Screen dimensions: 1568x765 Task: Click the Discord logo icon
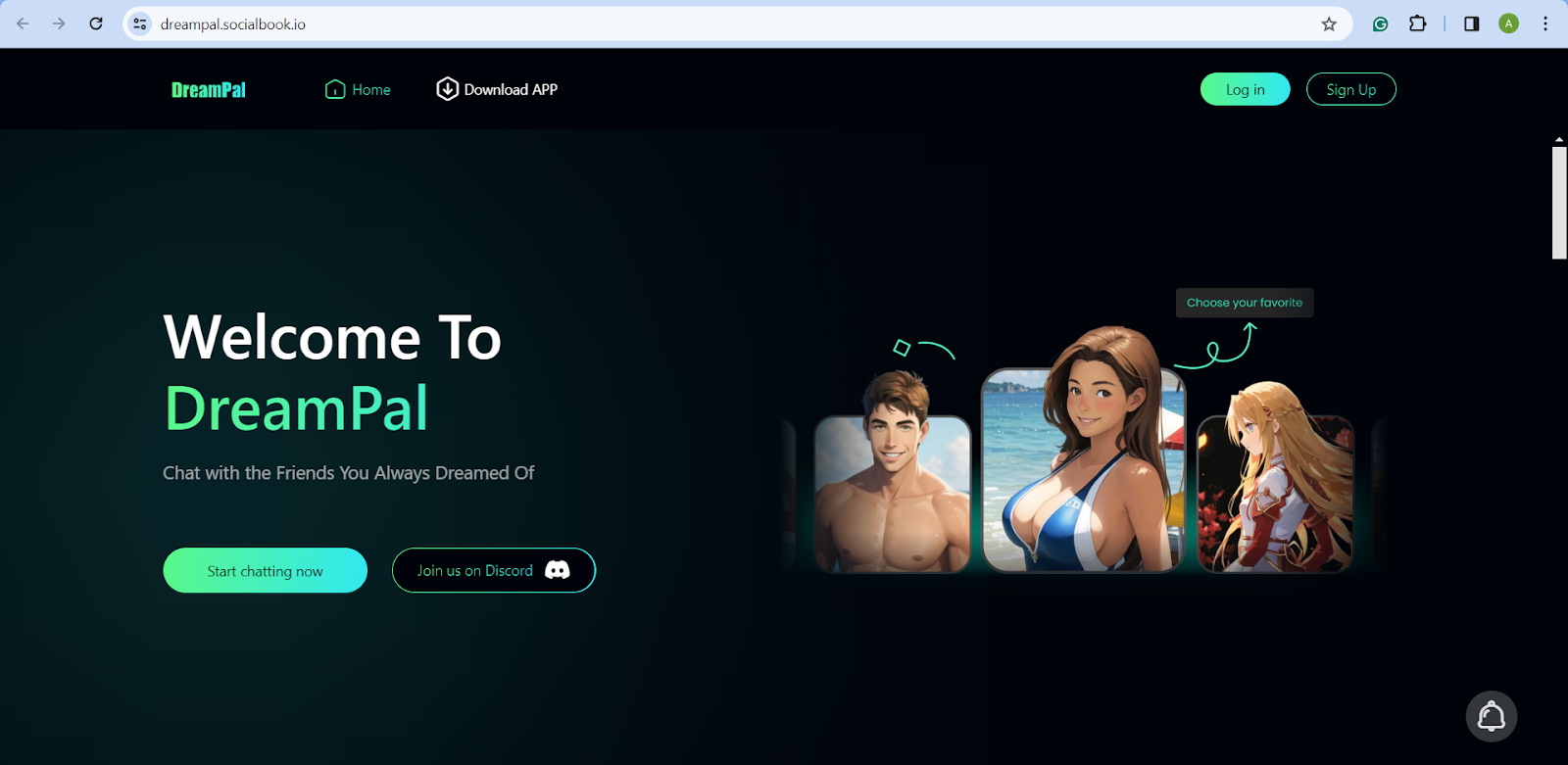point(558,570)
